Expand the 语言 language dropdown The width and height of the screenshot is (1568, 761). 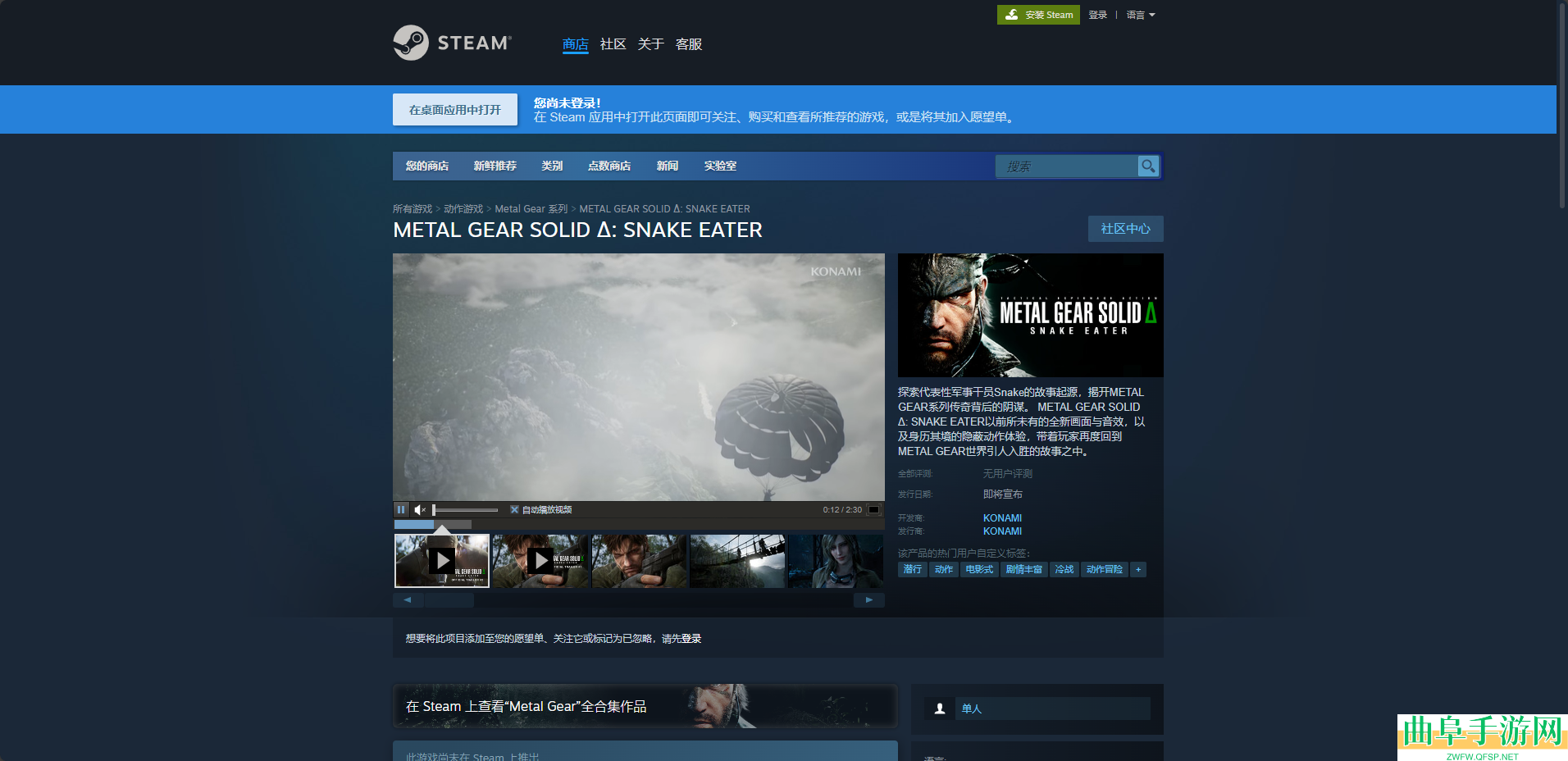1141,15
